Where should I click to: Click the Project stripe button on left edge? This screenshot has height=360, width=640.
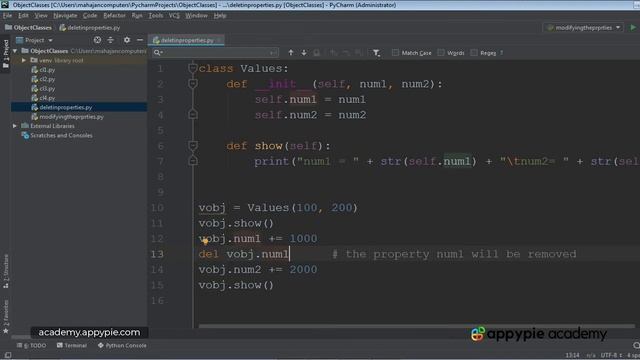[x=6, y=53]
